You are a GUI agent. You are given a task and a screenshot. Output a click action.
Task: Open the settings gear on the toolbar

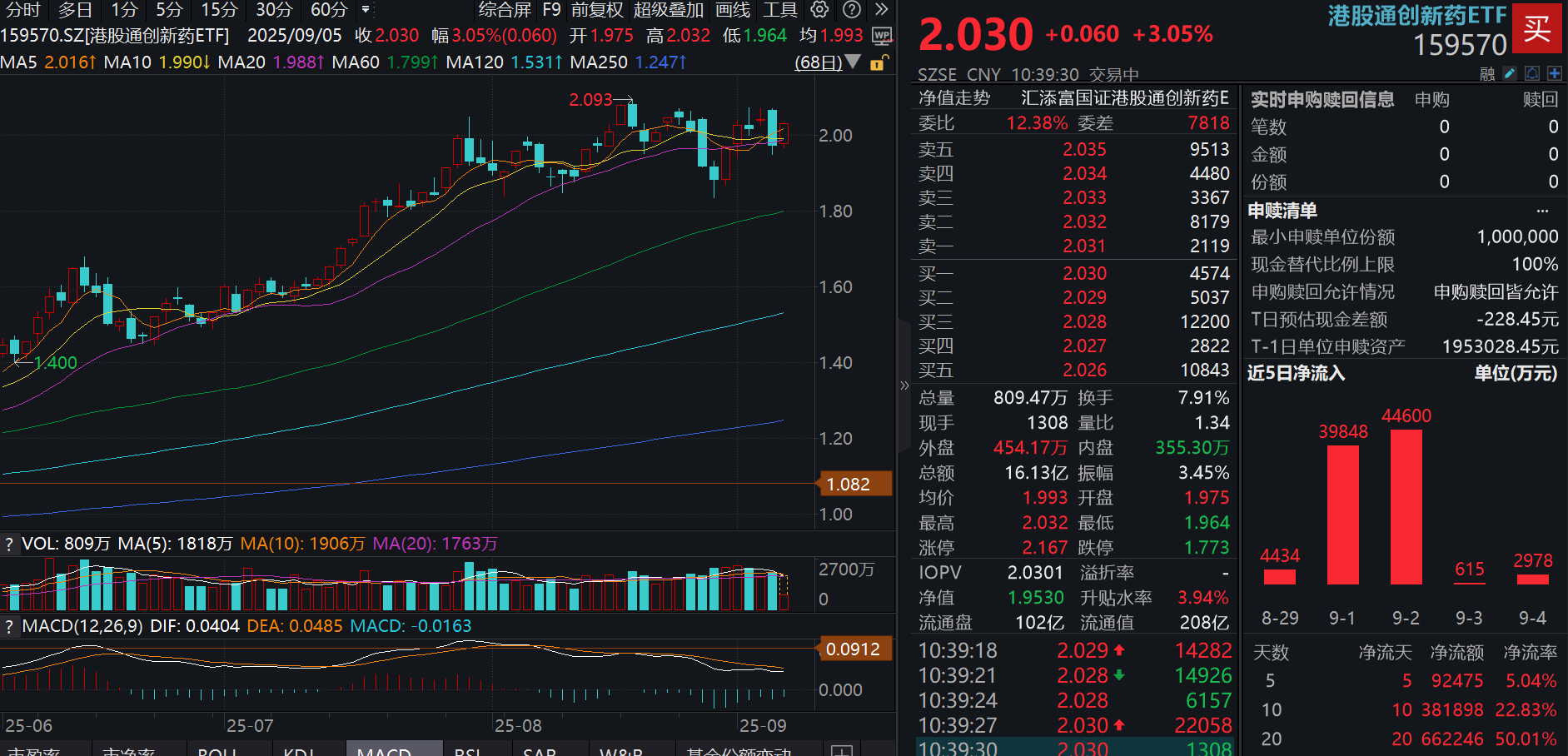(x=819, y=10)
